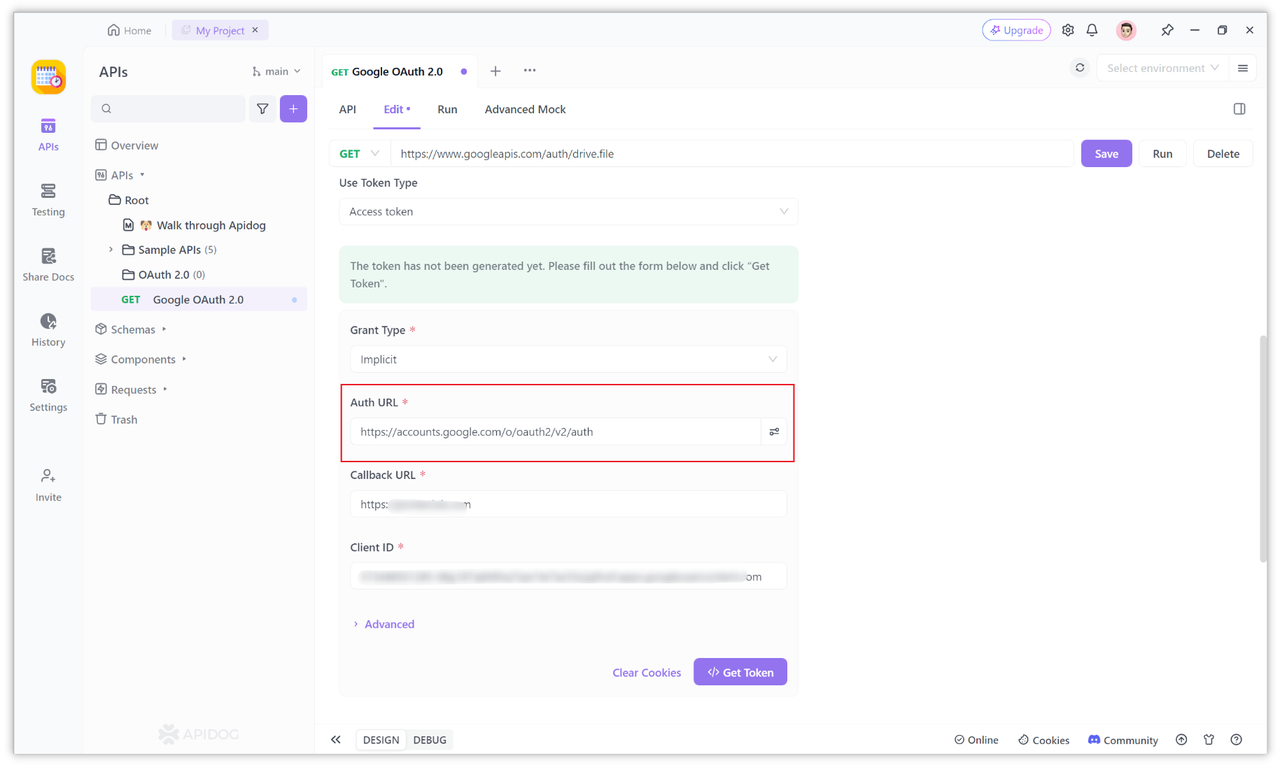Viewport: 1280px width, 765px height.
Task: Open the notifications bell
Action: pos(1092,30)
